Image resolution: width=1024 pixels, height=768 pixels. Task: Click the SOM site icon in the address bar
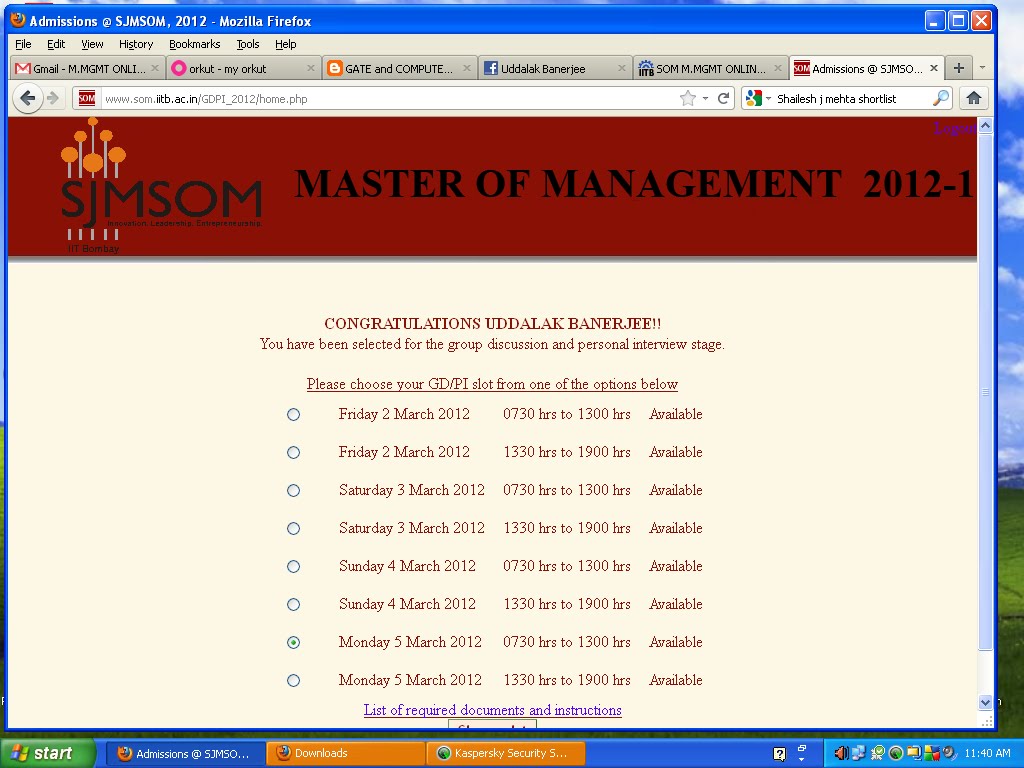pyautogui.click(x=87, y=99)
